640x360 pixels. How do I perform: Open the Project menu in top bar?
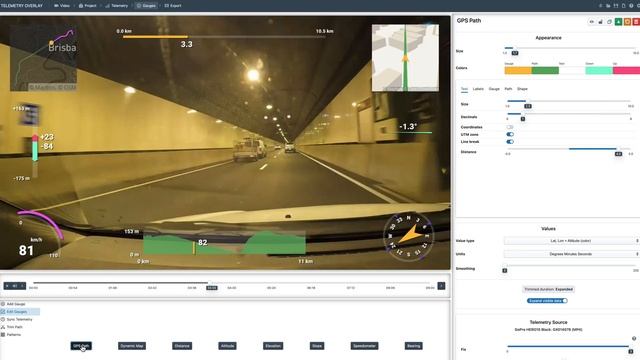click(x=87, y=6)
